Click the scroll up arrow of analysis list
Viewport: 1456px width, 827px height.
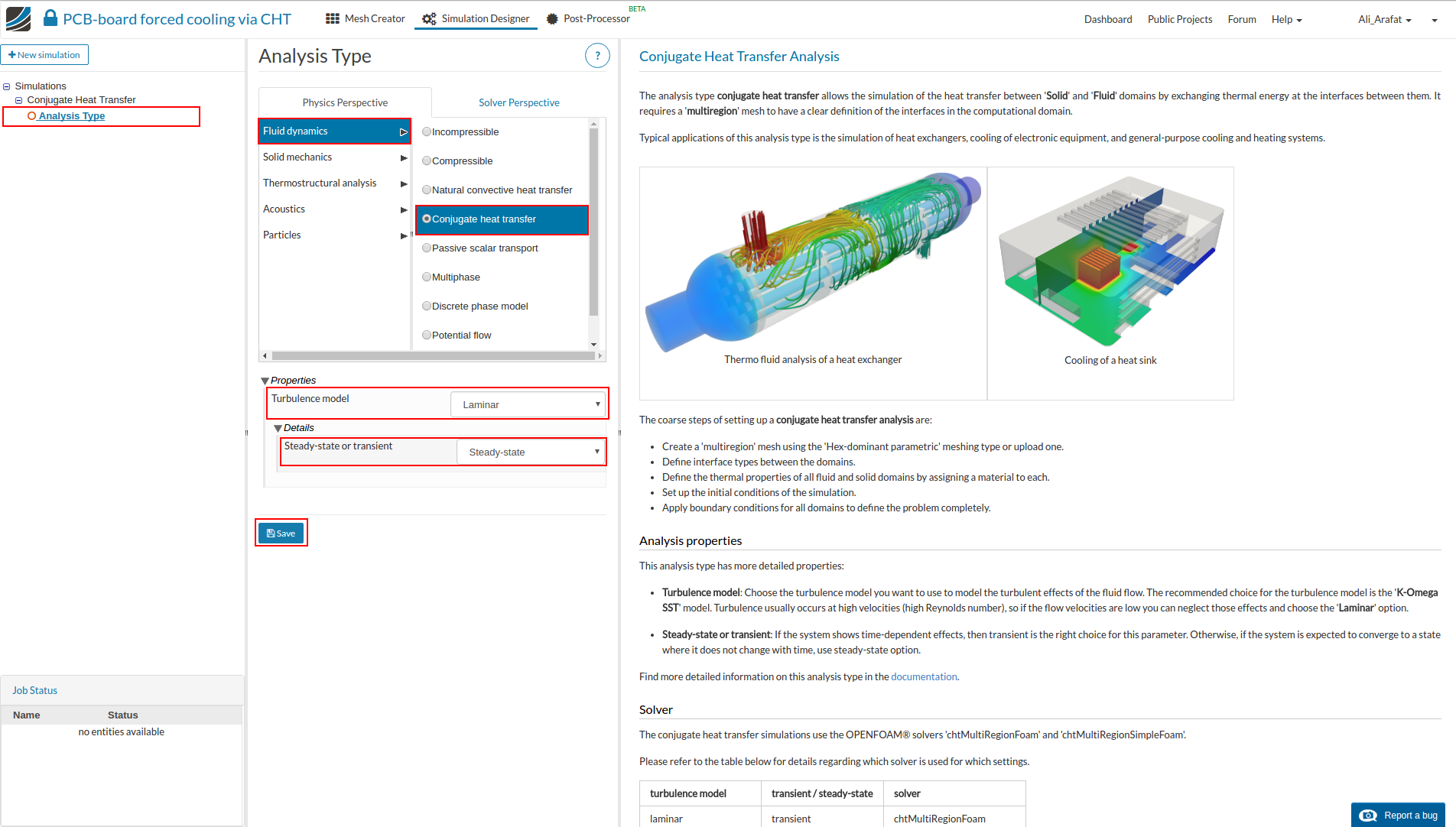(x=593, y=123)
